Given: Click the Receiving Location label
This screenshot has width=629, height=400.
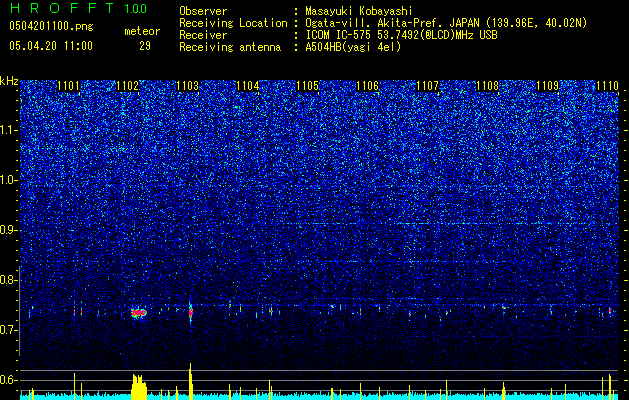Looking at the screenshot, I should point(233,23).
